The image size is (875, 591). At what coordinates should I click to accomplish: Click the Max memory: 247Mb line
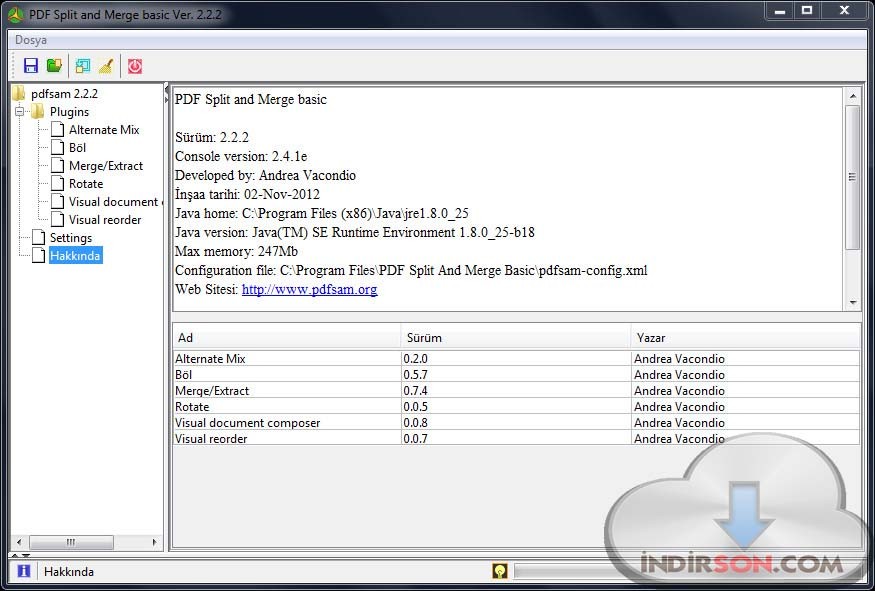237,251
